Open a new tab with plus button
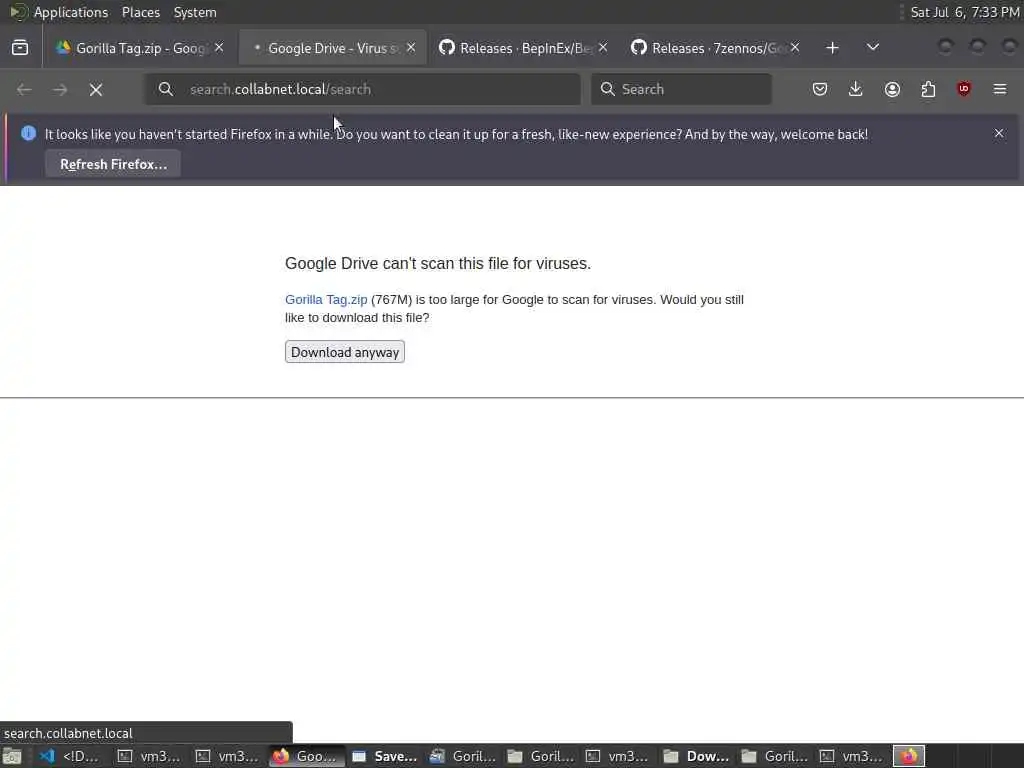The image size is (1024, 768). (832, 48)
